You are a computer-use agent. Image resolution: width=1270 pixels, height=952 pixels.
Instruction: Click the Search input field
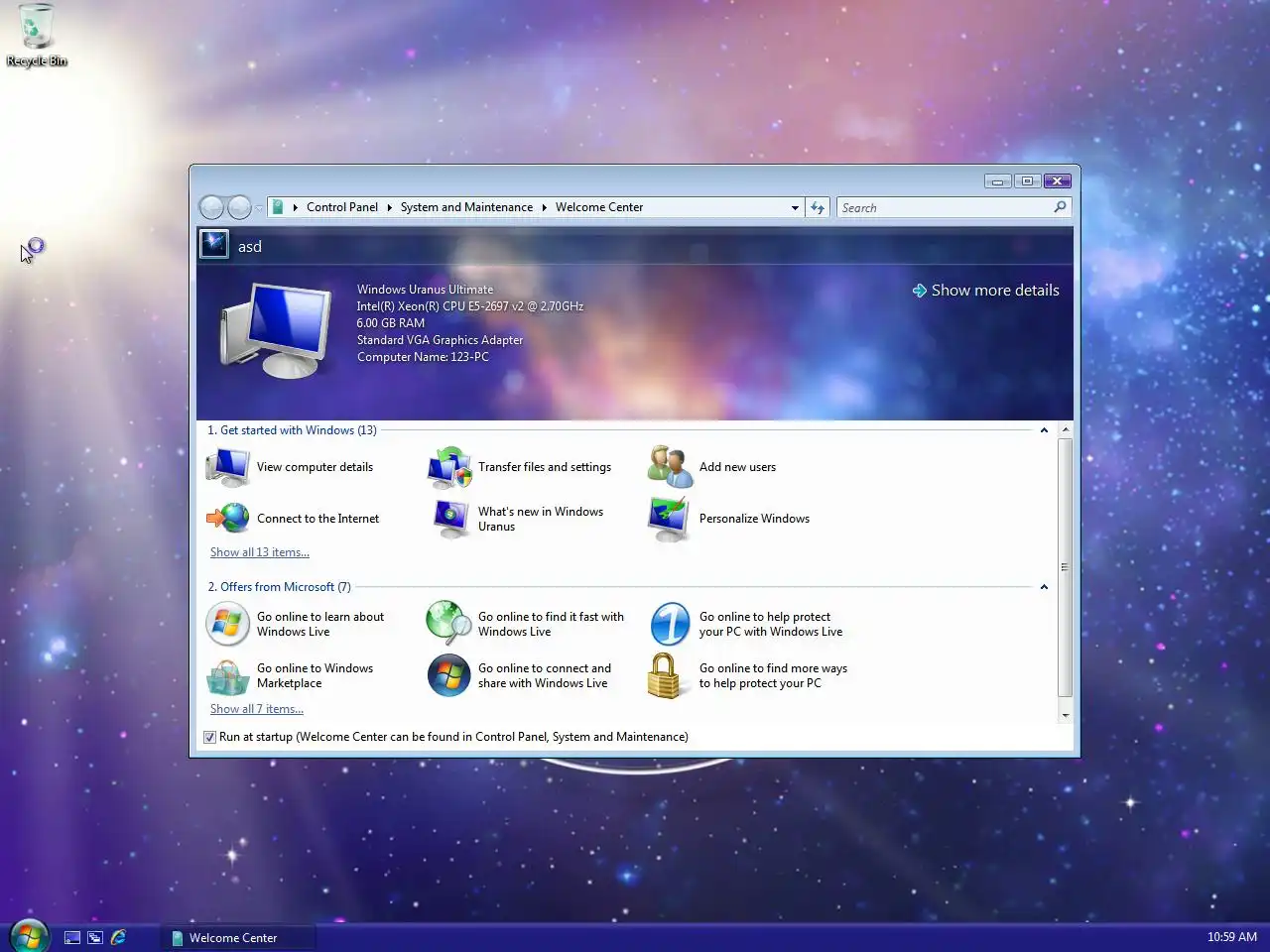point(945,207)
